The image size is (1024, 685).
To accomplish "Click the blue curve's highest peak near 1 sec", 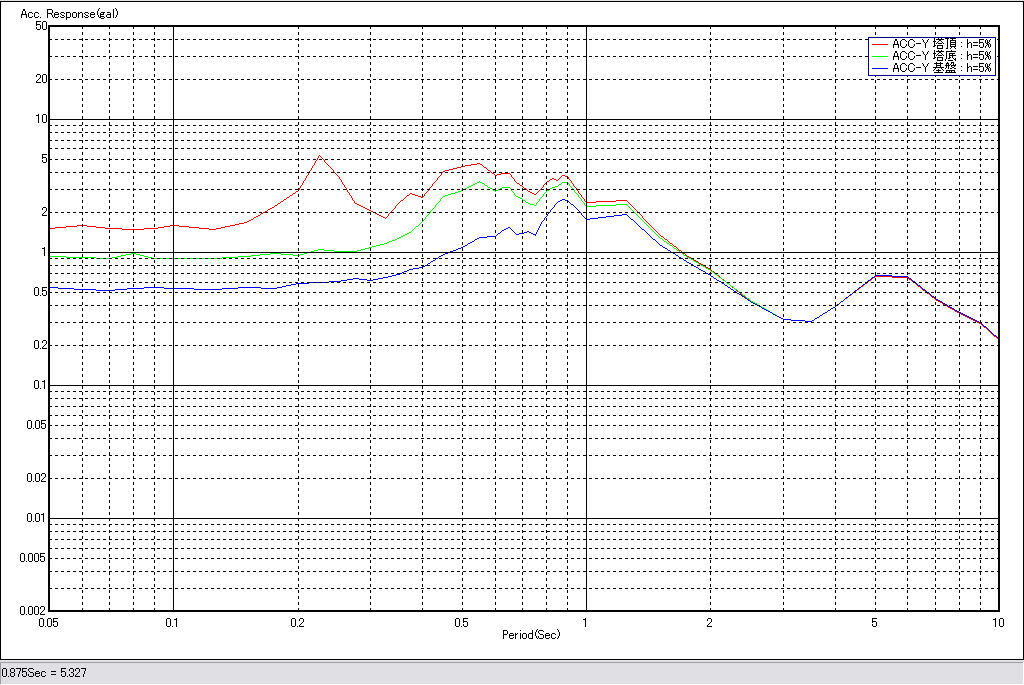I will tap(564, 200).
